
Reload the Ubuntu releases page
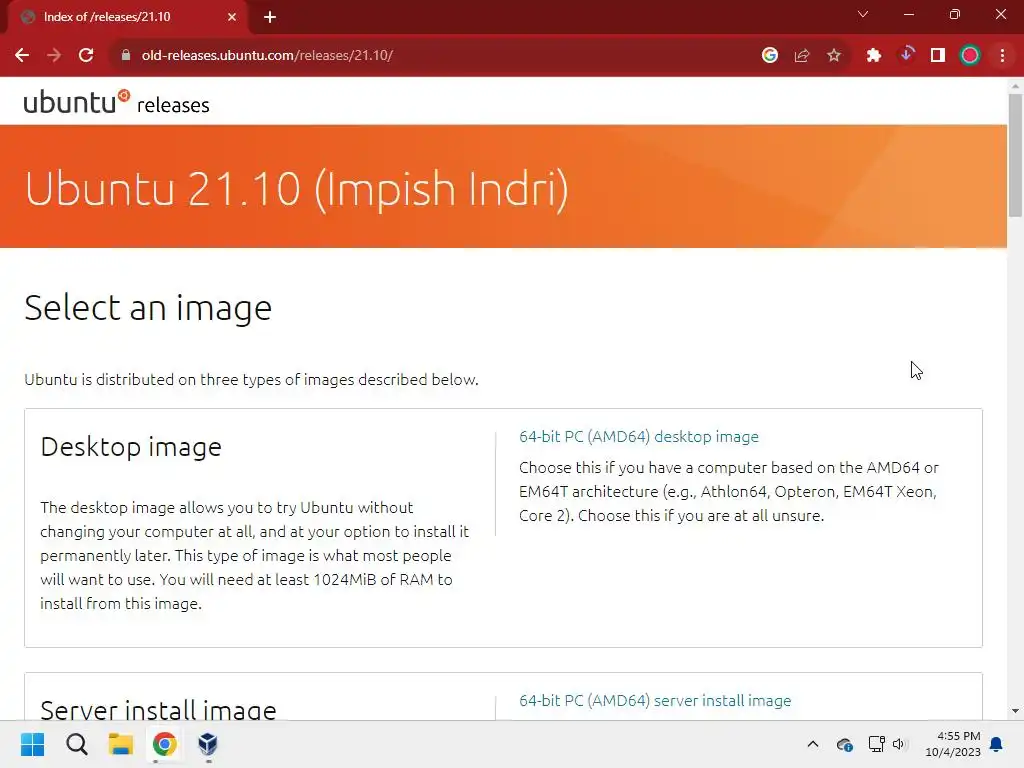pyautogui.click(x=86, y=56)
